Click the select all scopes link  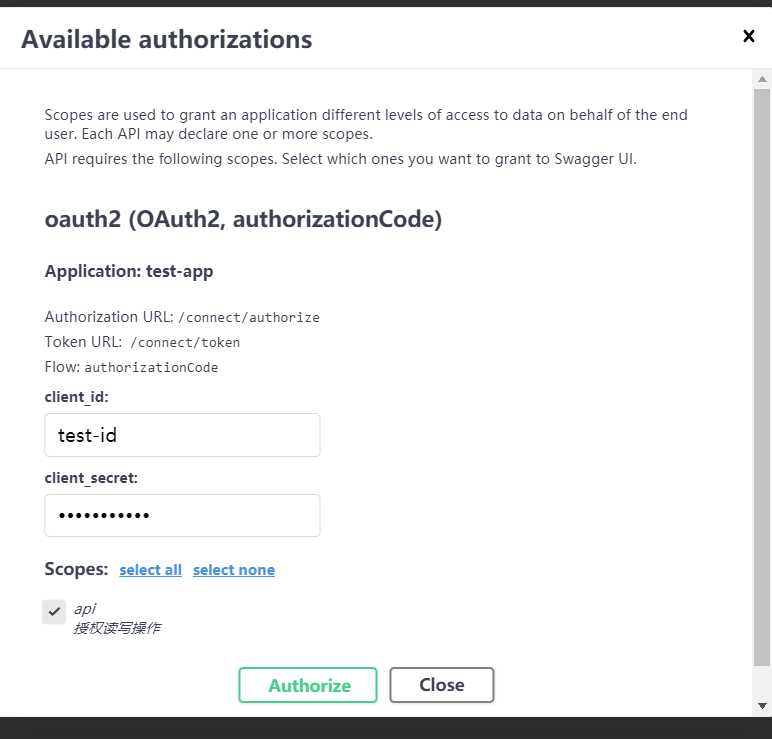[151, 570]
